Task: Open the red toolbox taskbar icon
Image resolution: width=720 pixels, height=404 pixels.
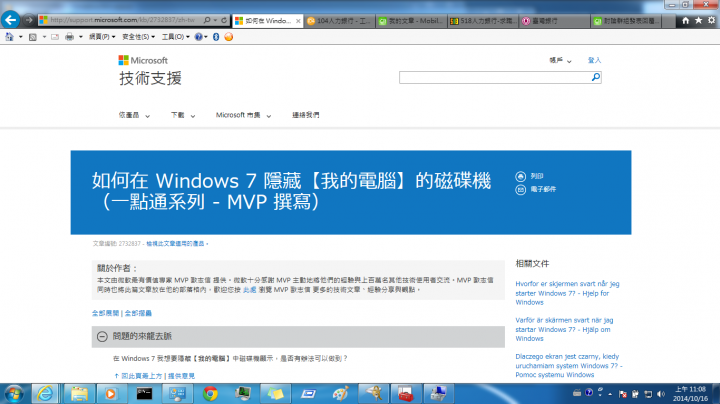Action: pyautogui.click(x=405, y=394)
